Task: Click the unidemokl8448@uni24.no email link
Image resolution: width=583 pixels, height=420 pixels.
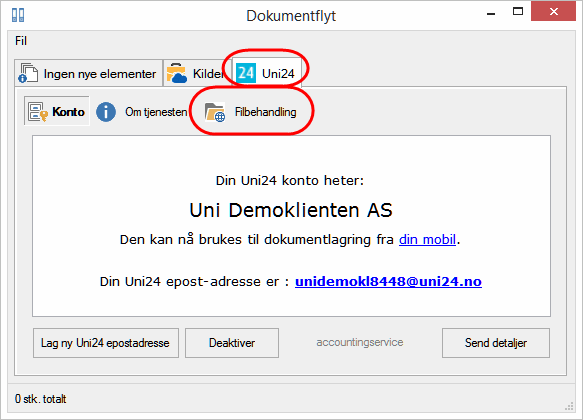Action: (388, 281)
